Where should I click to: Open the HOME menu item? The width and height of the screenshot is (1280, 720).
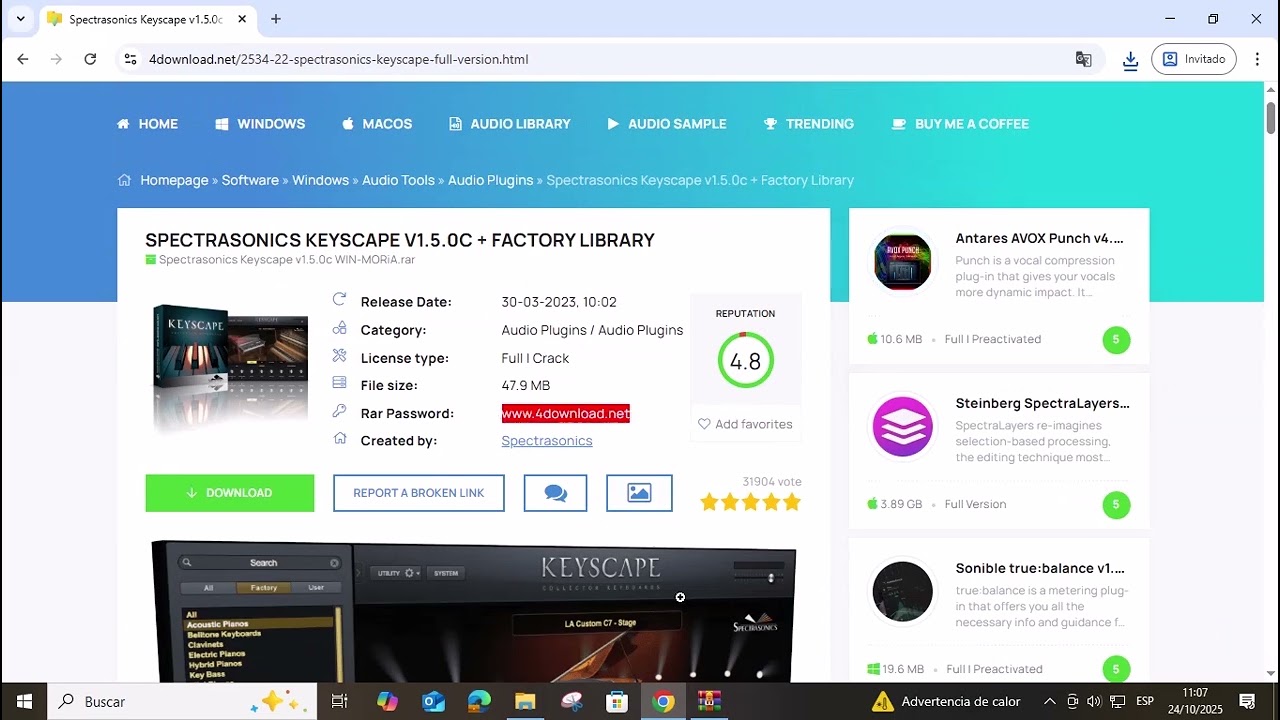[147, 124]
